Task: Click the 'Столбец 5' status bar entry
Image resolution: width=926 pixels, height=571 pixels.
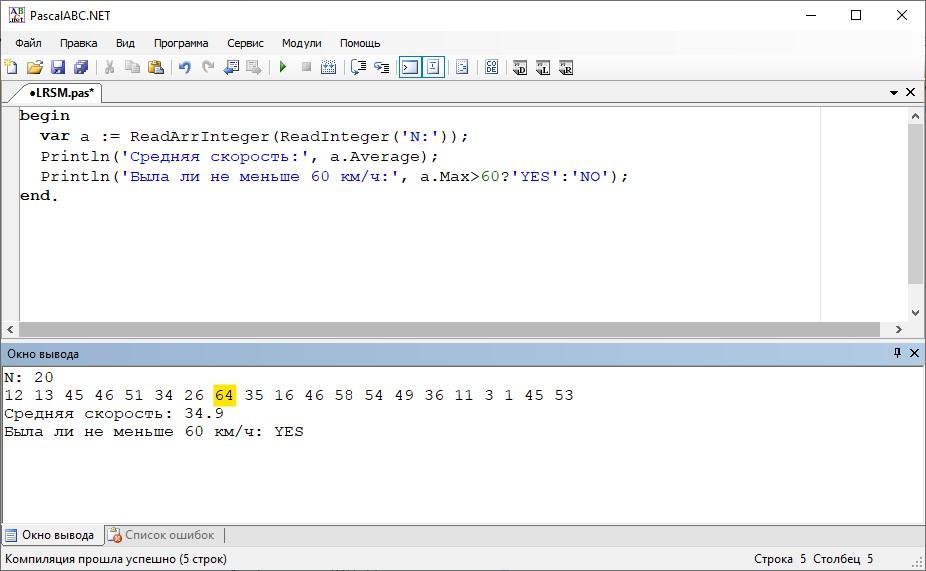Action: tap(843, 559)
